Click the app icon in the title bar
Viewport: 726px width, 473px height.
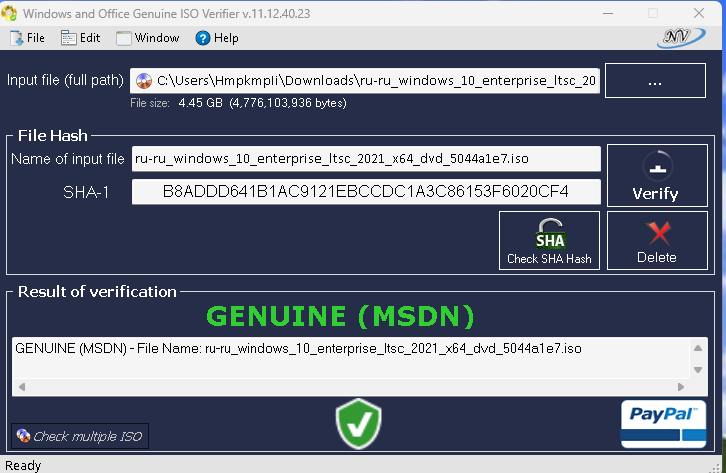pos(9,13)
